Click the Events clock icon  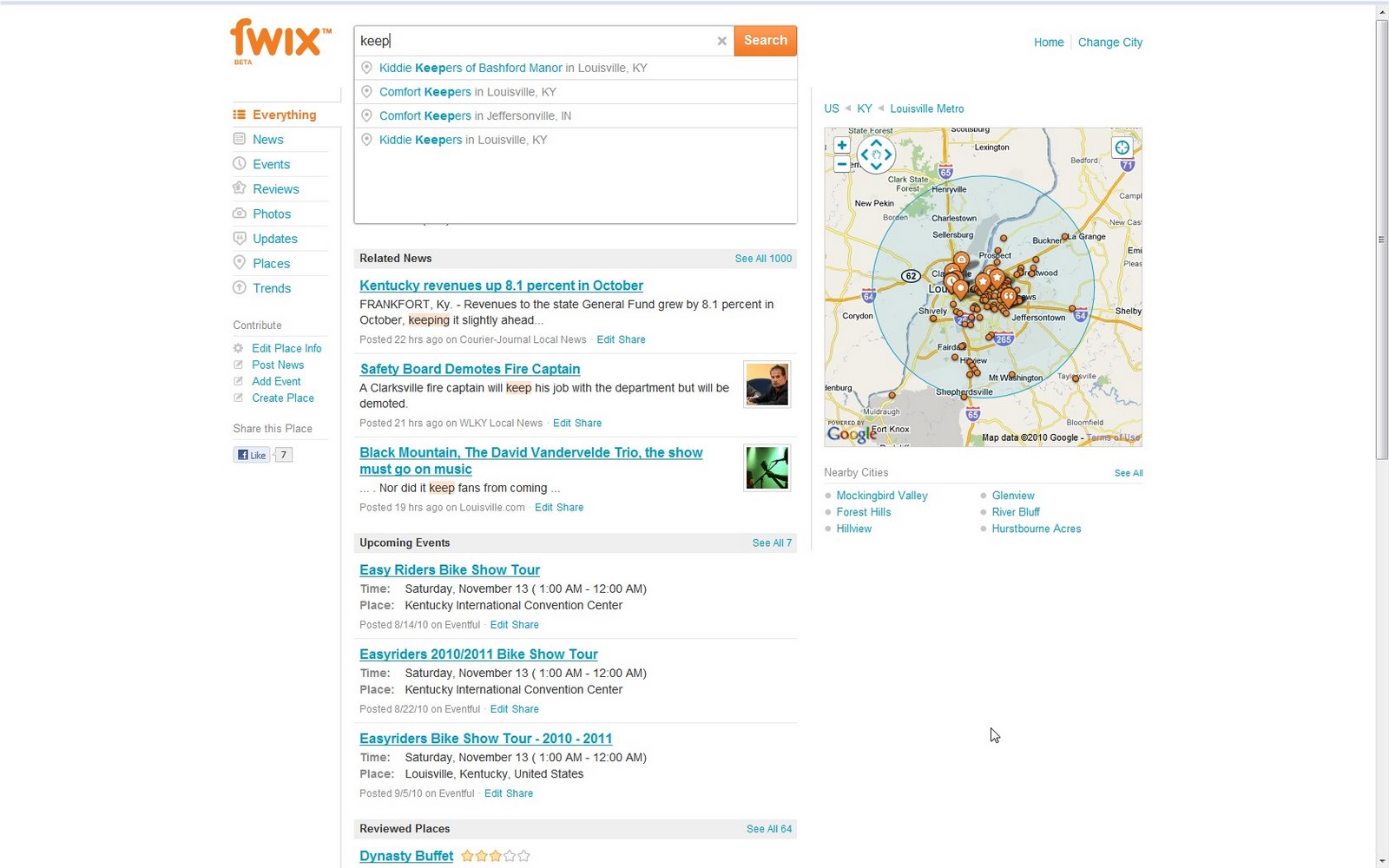click(x=239, y=163)
